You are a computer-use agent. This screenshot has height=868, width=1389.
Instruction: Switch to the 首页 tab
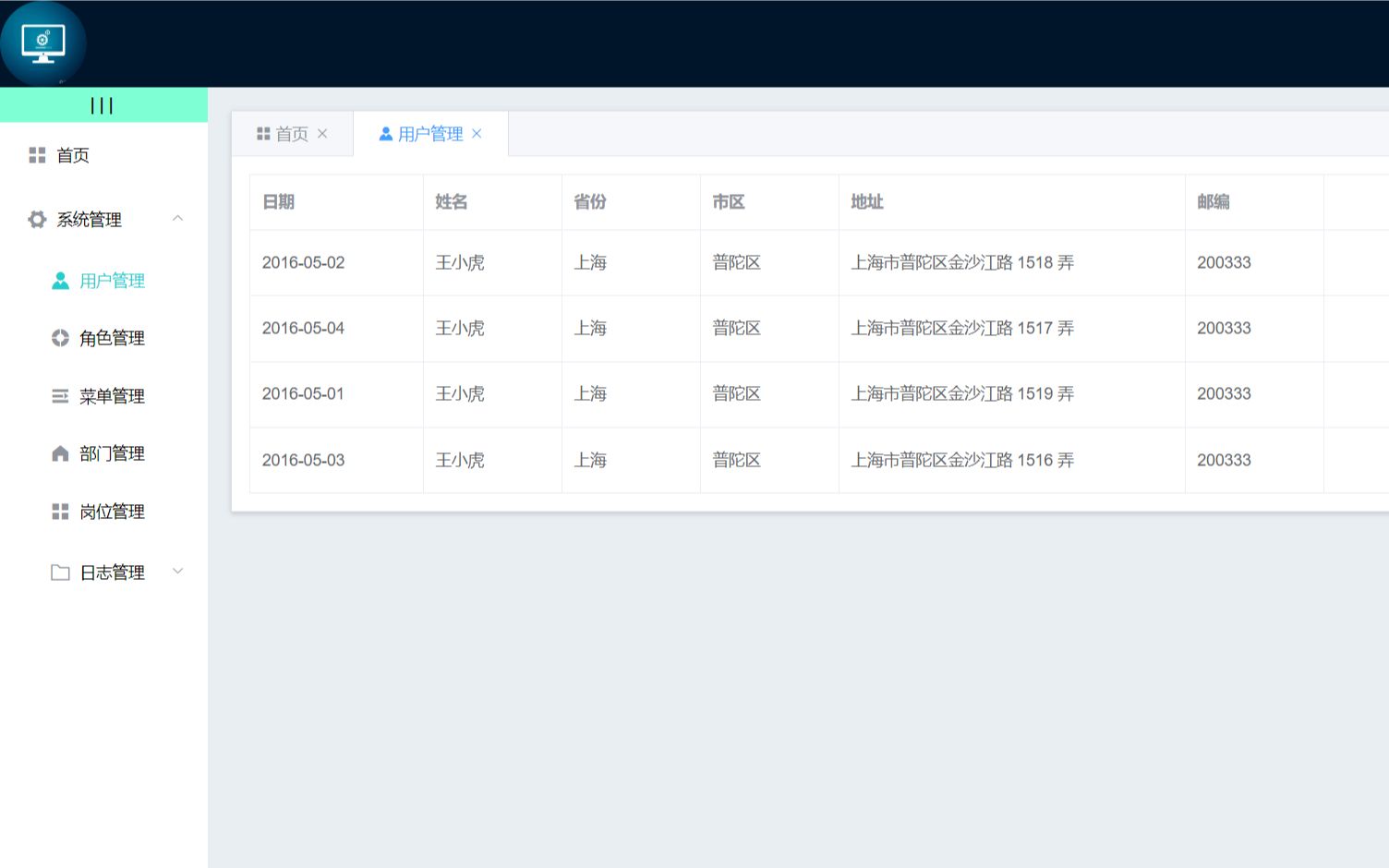tap(292, 134)
